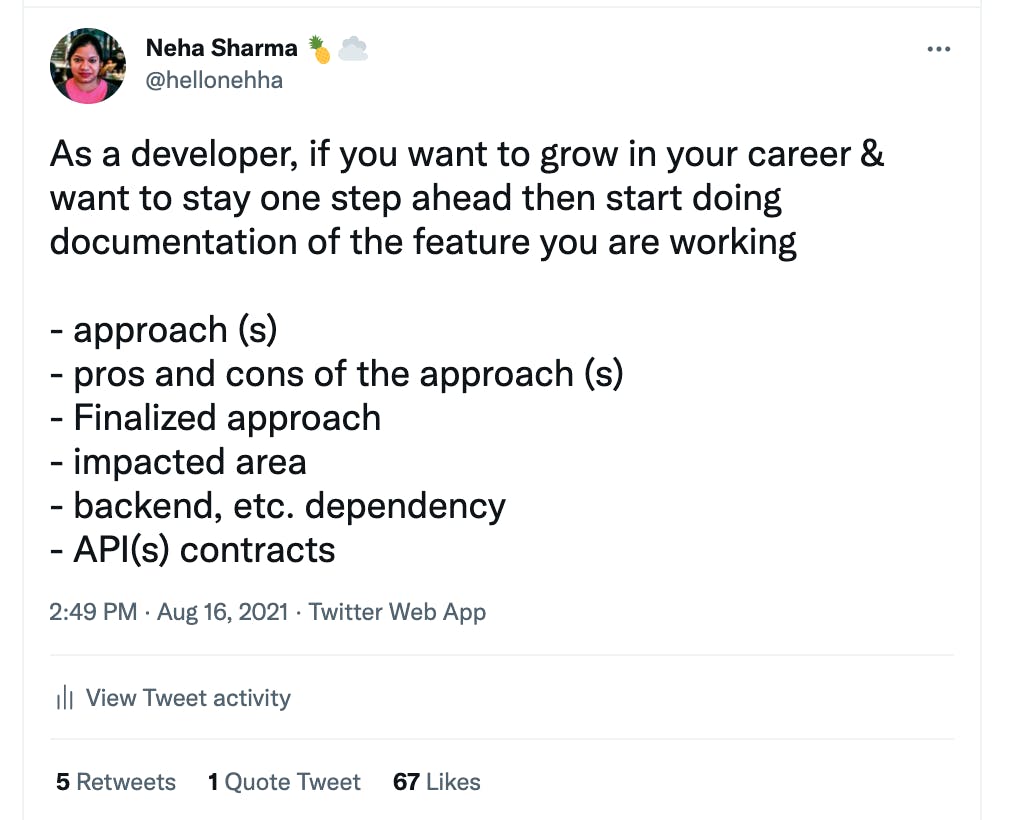The height and width of the screenshot is (820, 1028).
Task: Show the 67 Likes list
Action: tap(437, 781)
